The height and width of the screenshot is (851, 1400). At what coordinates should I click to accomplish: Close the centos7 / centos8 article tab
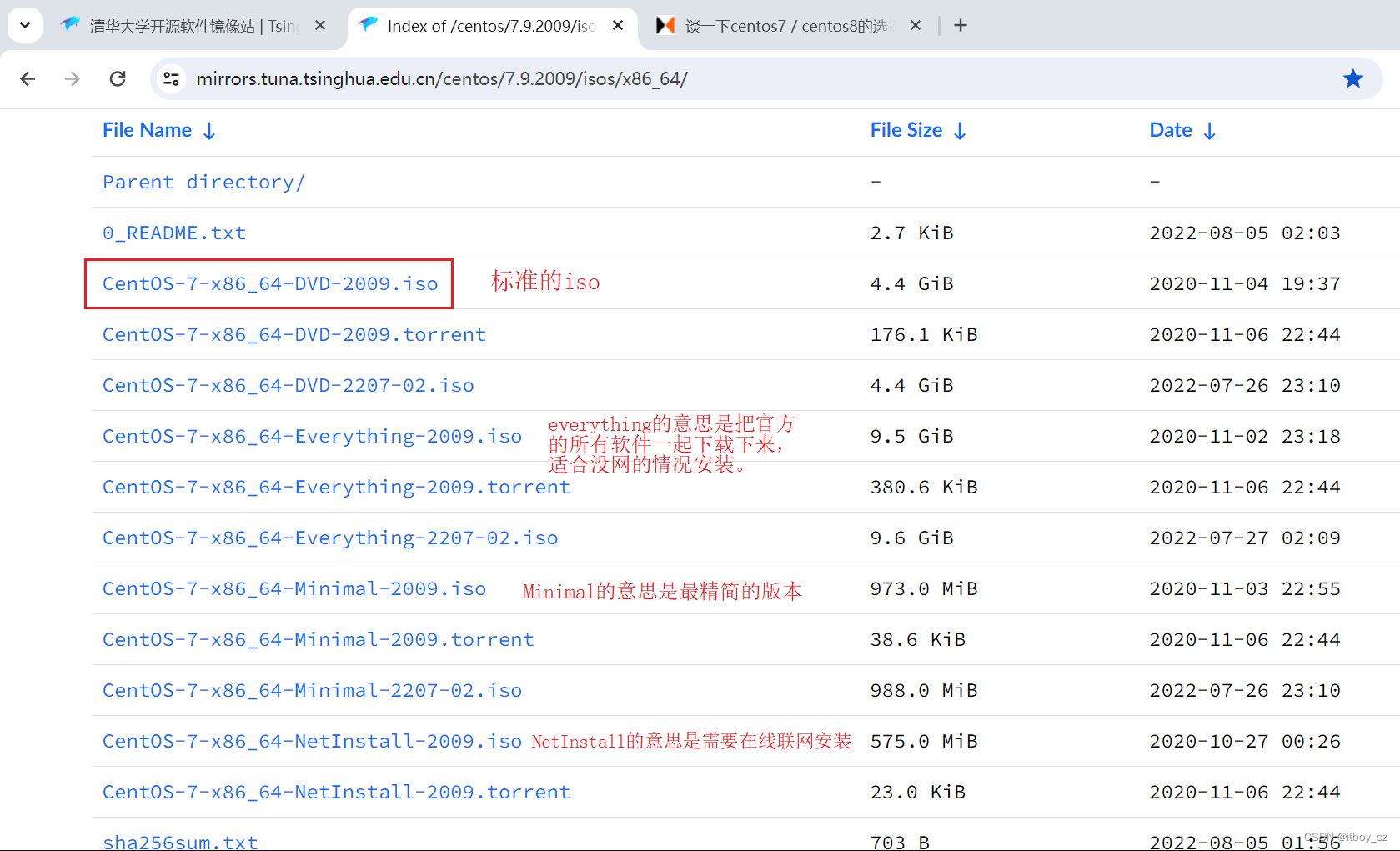coord(916,26)
